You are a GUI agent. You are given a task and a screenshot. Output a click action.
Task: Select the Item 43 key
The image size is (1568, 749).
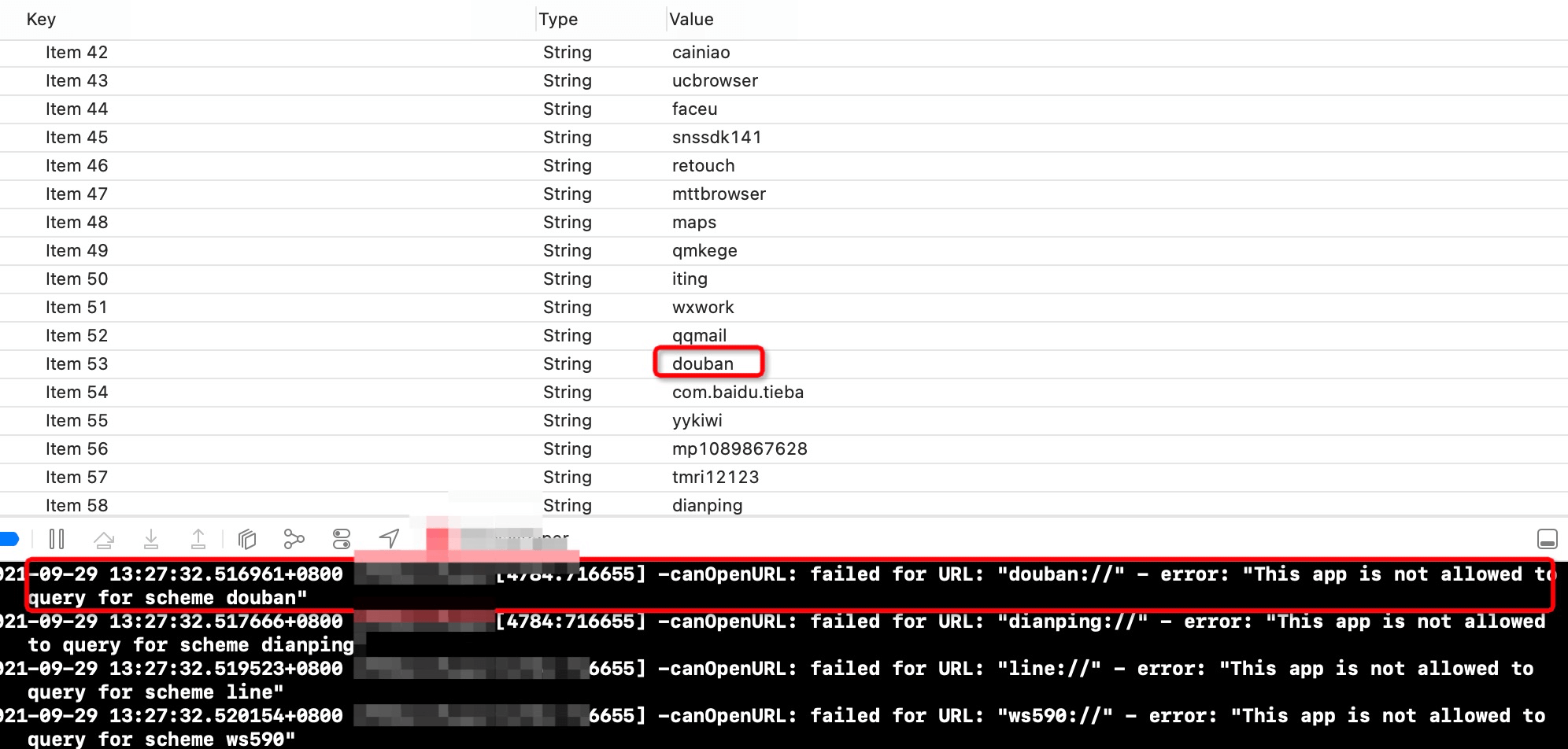[x=76, y=81]
